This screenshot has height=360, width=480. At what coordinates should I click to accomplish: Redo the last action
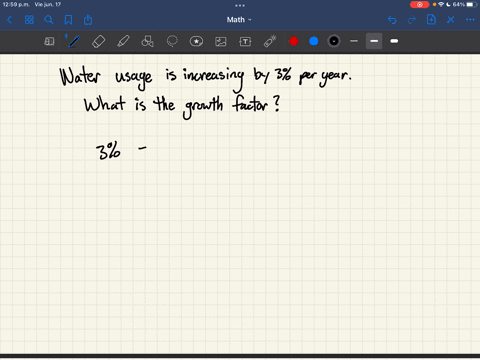click(412, 20)
